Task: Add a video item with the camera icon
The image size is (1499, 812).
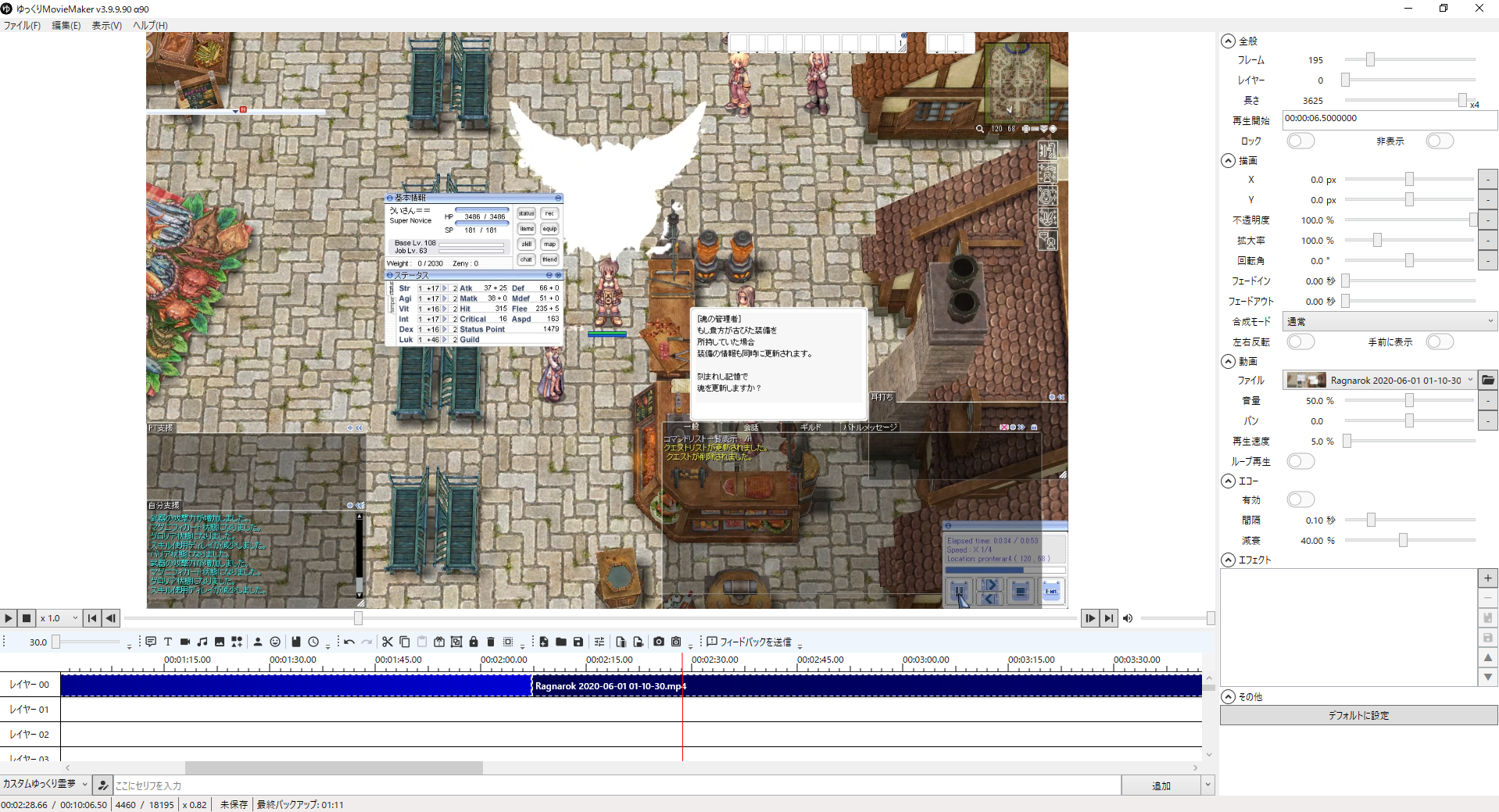Action: [x=185, y=642]
